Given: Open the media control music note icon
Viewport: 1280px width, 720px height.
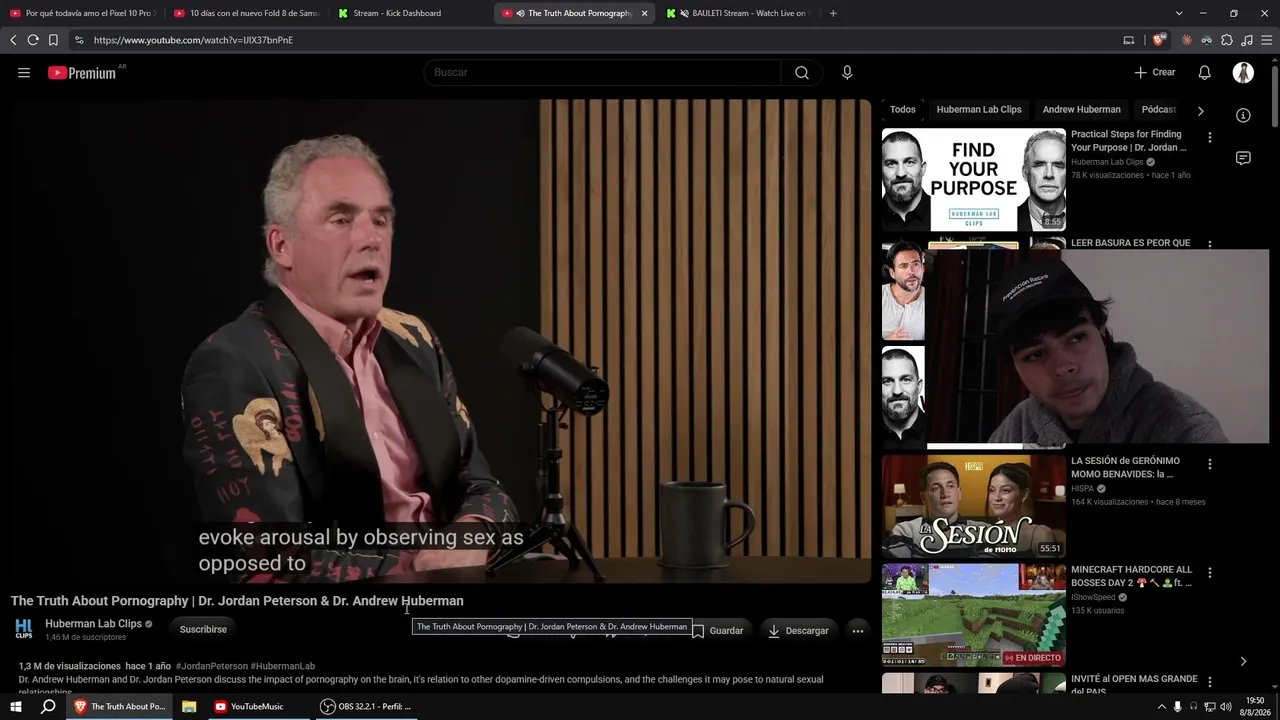Looking at the screenshot, I should click(1246, 40).
